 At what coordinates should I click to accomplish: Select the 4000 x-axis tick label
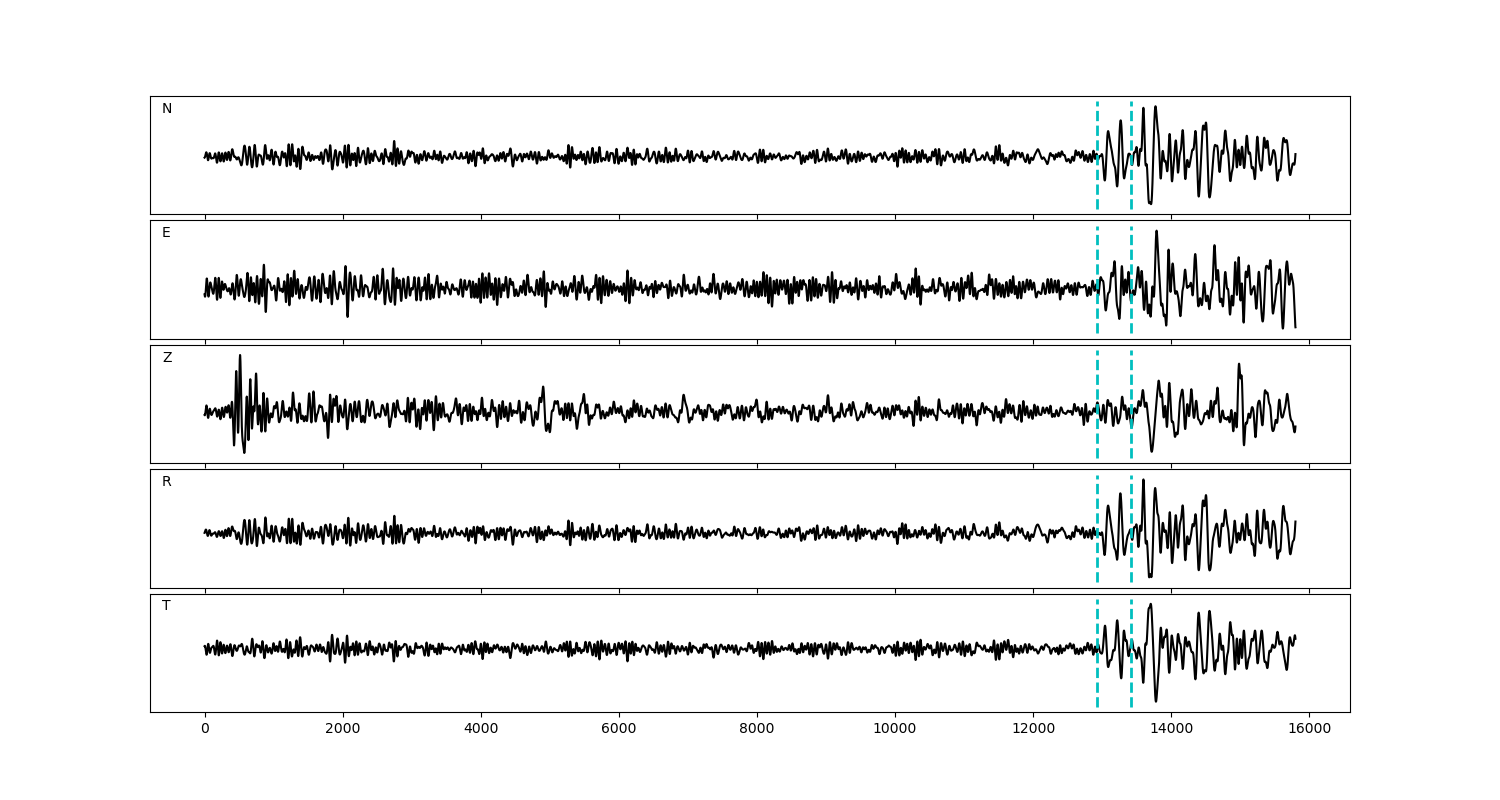pos(481,730)
